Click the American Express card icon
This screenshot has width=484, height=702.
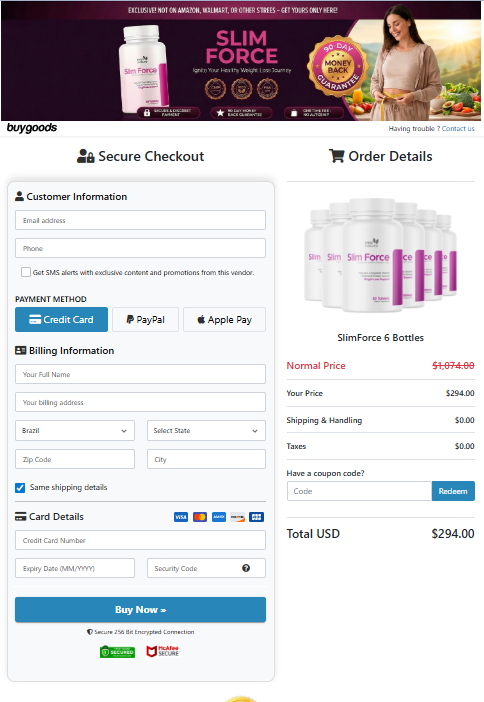click(x=219, y=517)
